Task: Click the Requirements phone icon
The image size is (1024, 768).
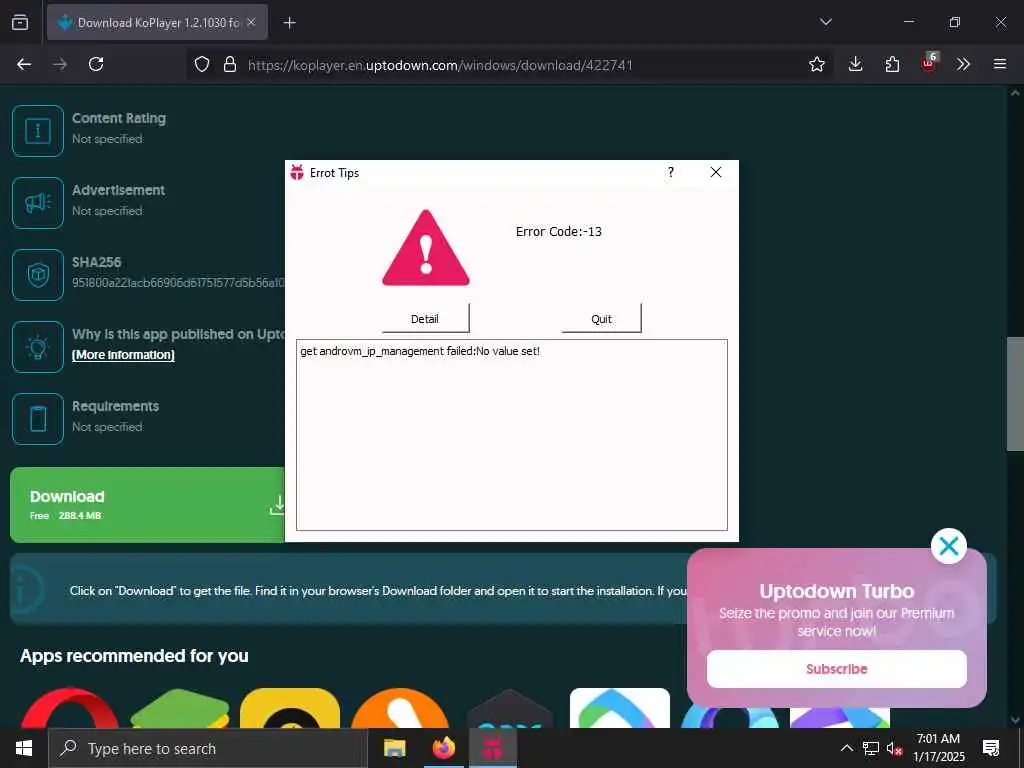Action: [x=38, y=419]
